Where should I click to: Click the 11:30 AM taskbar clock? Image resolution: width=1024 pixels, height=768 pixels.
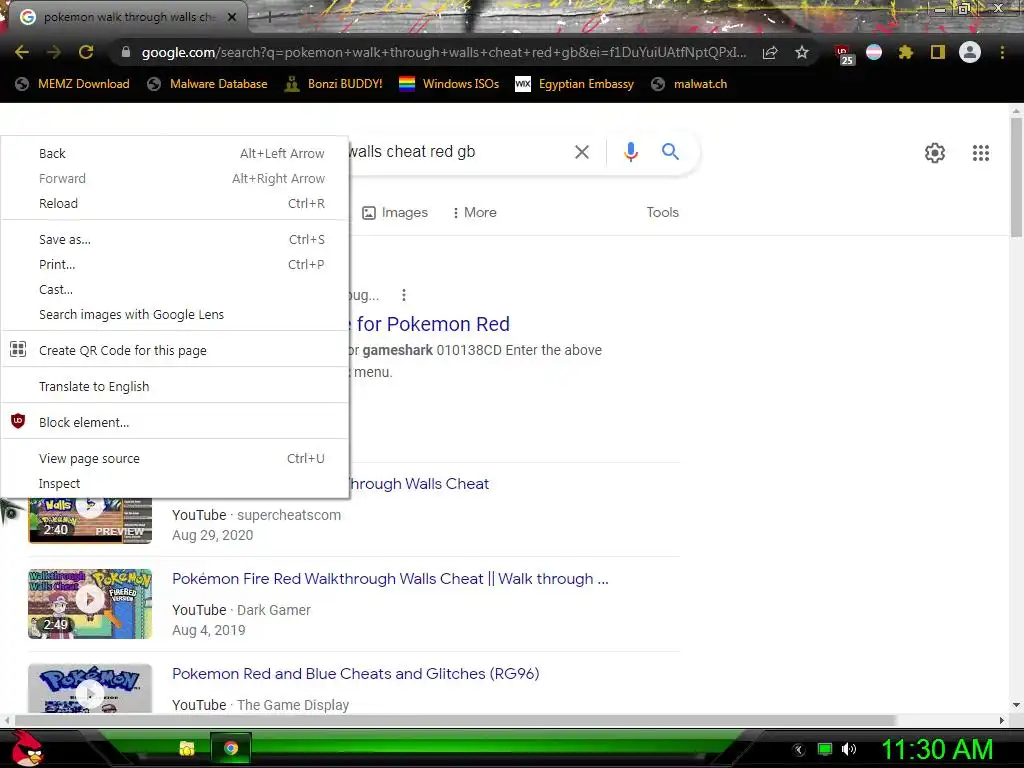click(x=938, y=749)
